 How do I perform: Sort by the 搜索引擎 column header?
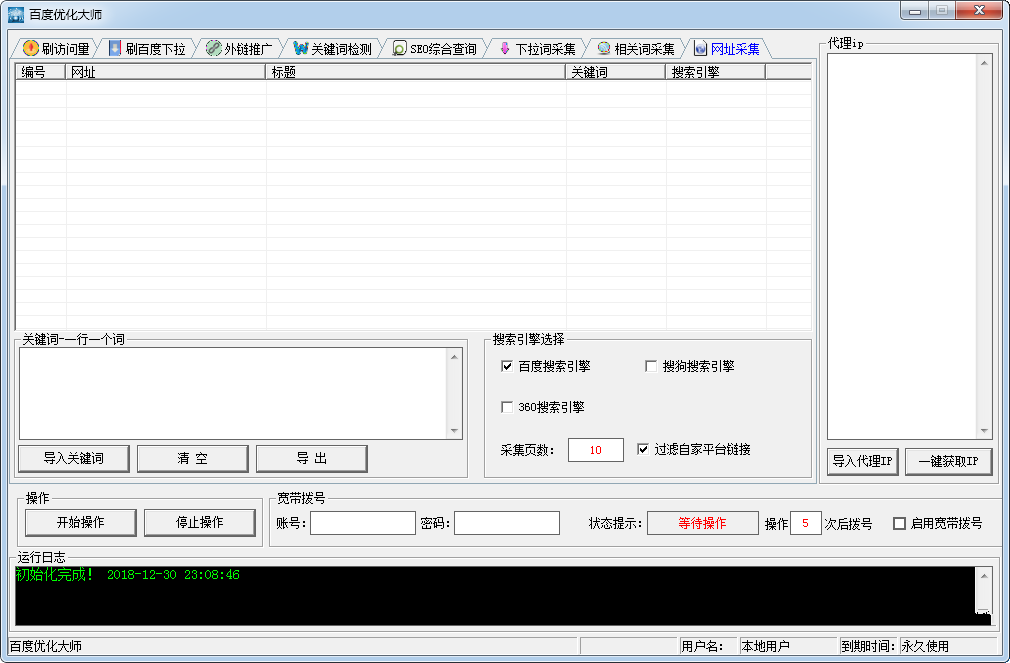(x=716, y=72)
